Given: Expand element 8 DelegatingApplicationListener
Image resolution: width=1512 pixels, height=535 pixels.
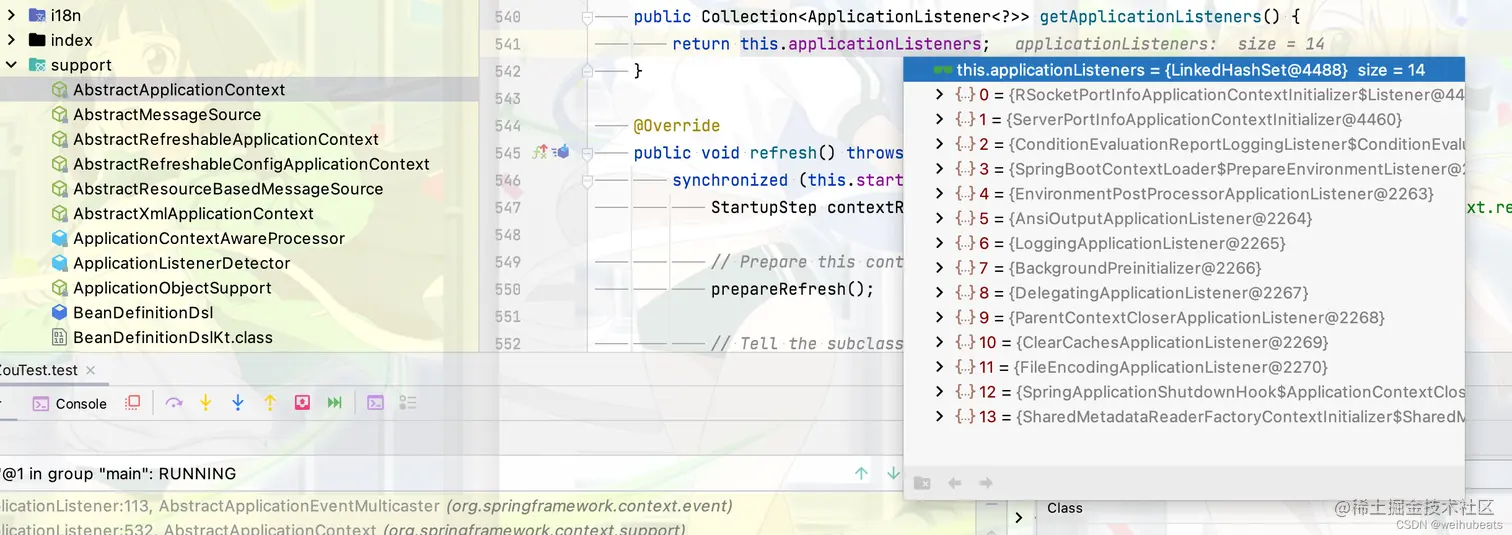Looking at the screenshot, I should click(x=939, y=293).
